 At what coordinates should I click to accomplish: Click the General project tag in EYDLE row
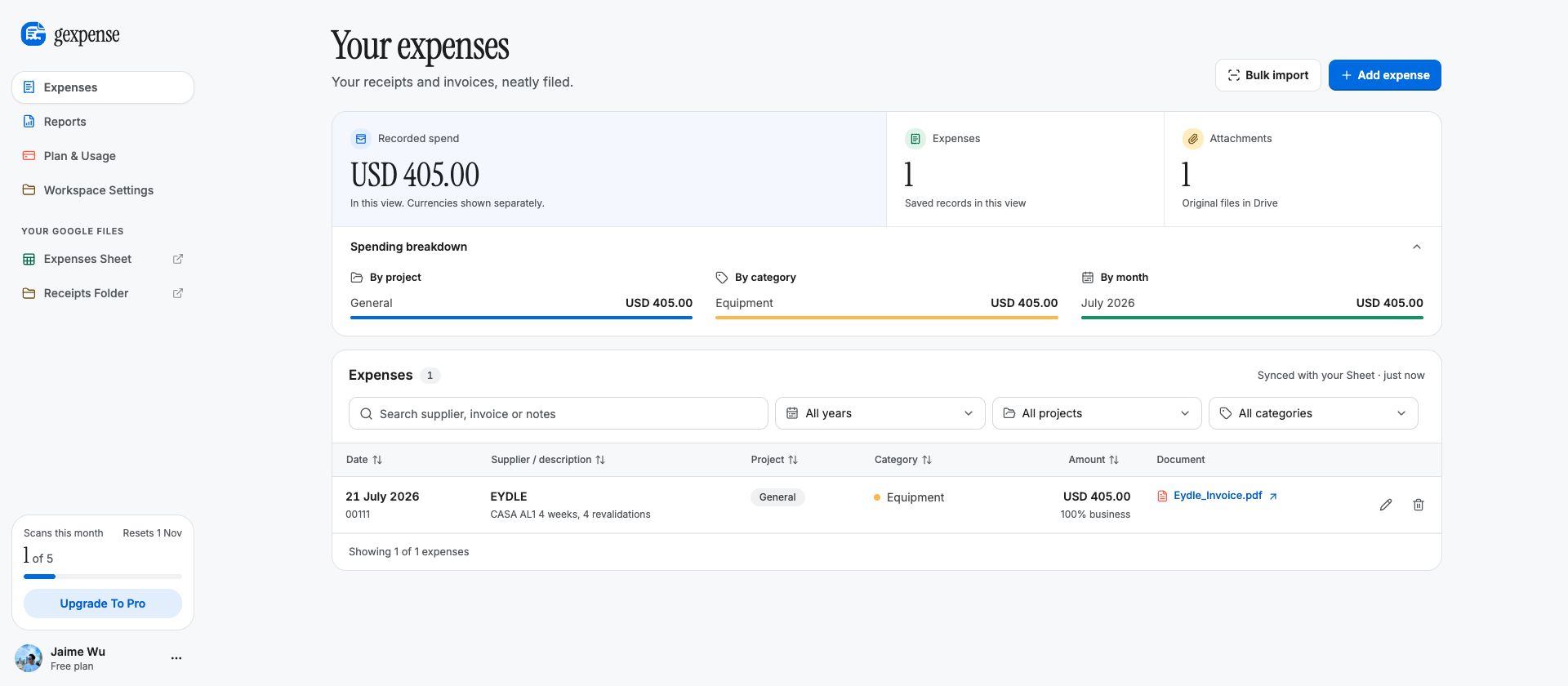777,497
